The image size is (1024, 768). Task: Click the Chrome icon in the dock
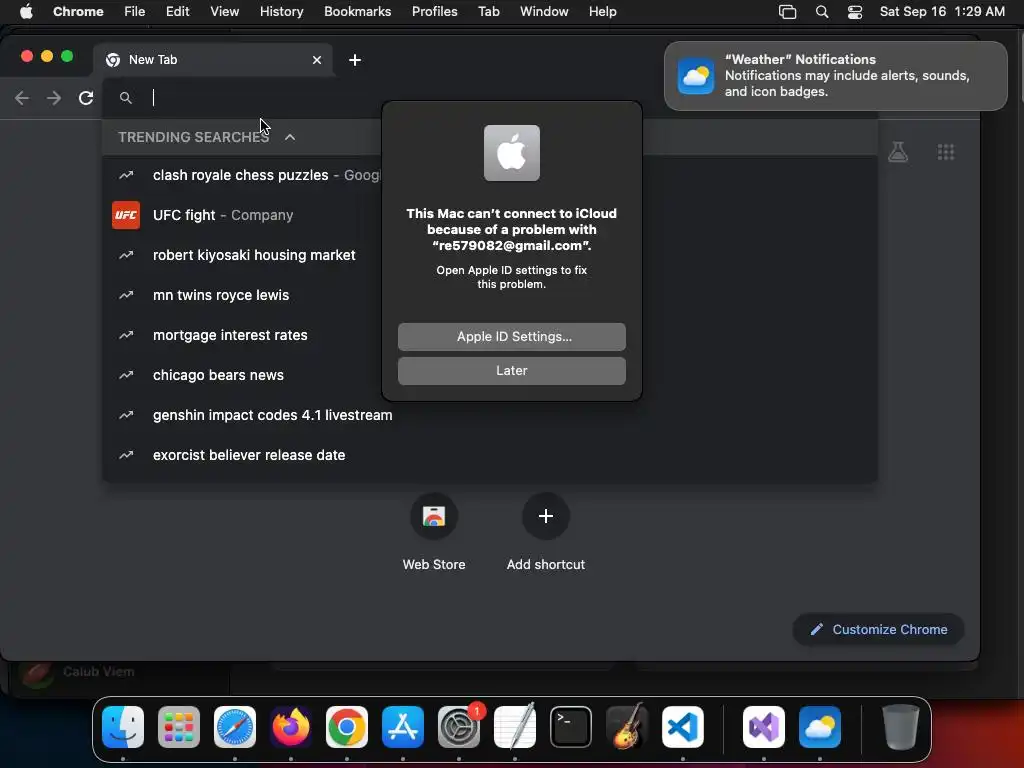tap(347, 727)
